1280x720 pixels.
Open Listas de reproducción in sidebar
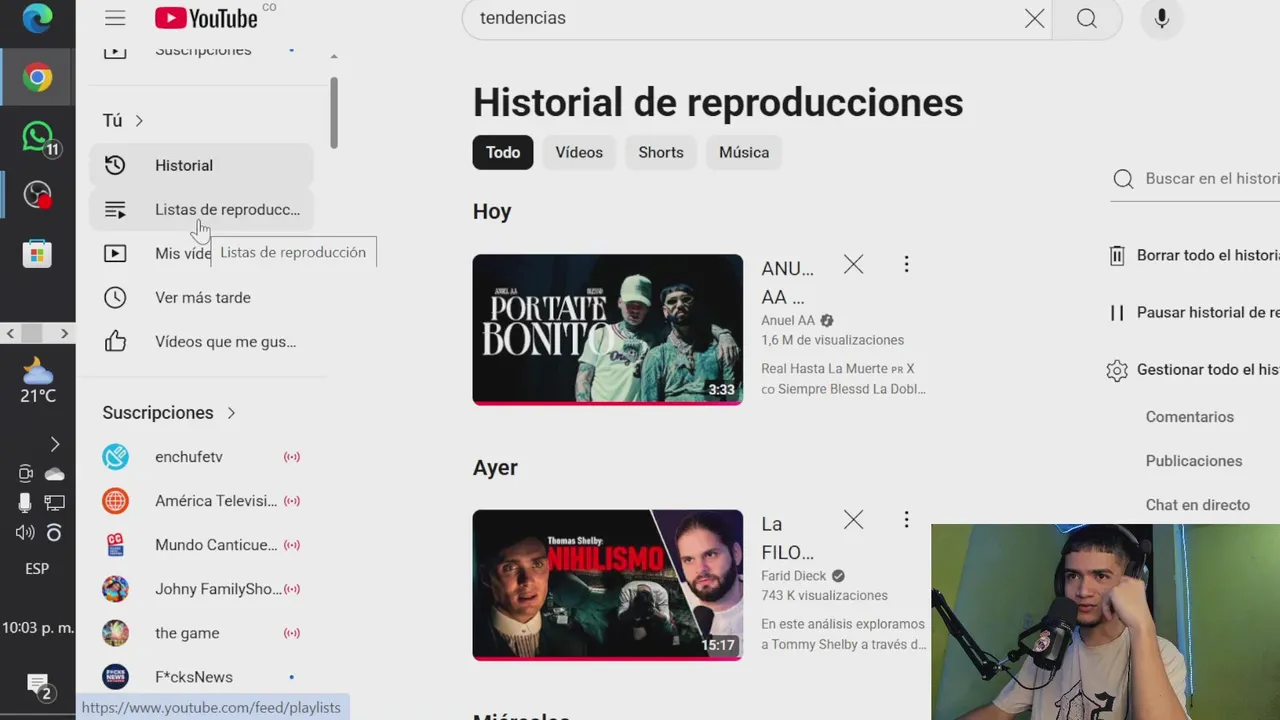[201, 209]
